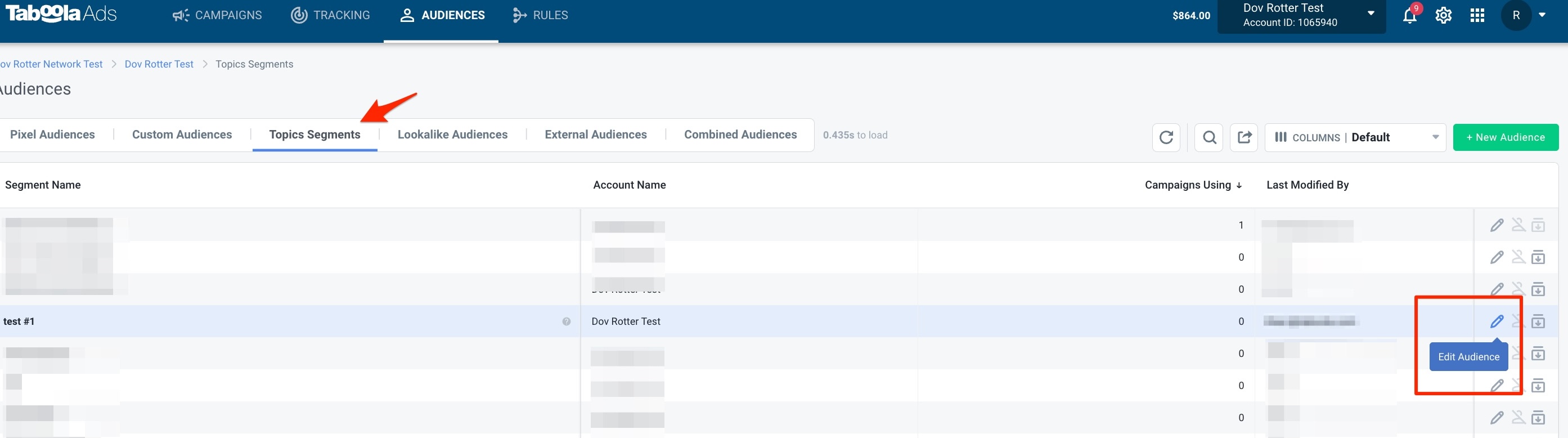Click the Dov Rotter Test account cell

[626, 321]
